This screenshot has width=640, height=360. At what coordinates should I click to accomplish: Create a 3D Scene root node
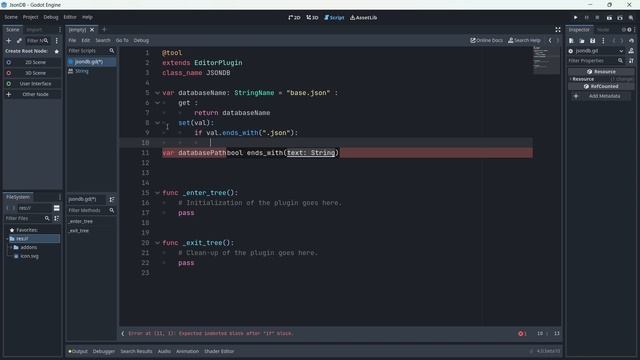click(x=32, y=73)
